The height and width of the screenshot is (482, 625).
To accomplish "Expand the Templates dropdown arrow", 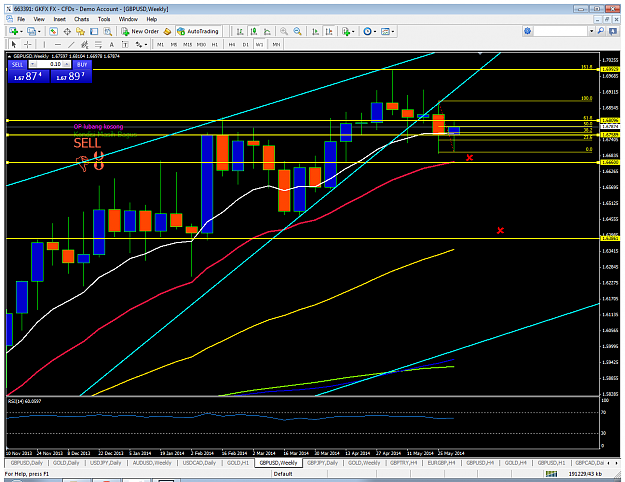I will pos(393,31).
